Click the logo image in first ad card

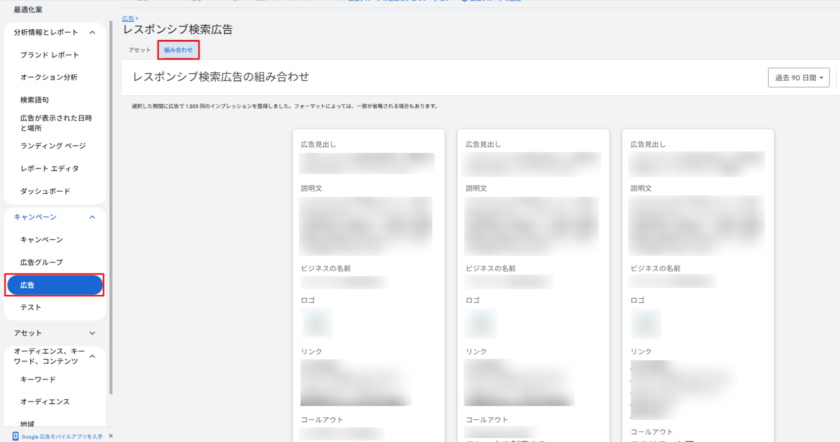coord(317,322)
